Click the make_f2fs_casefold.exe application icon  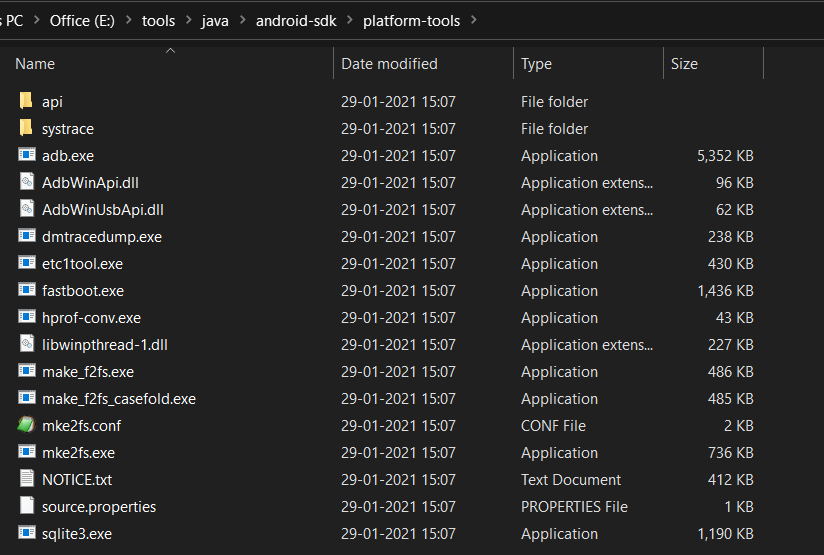27,397
